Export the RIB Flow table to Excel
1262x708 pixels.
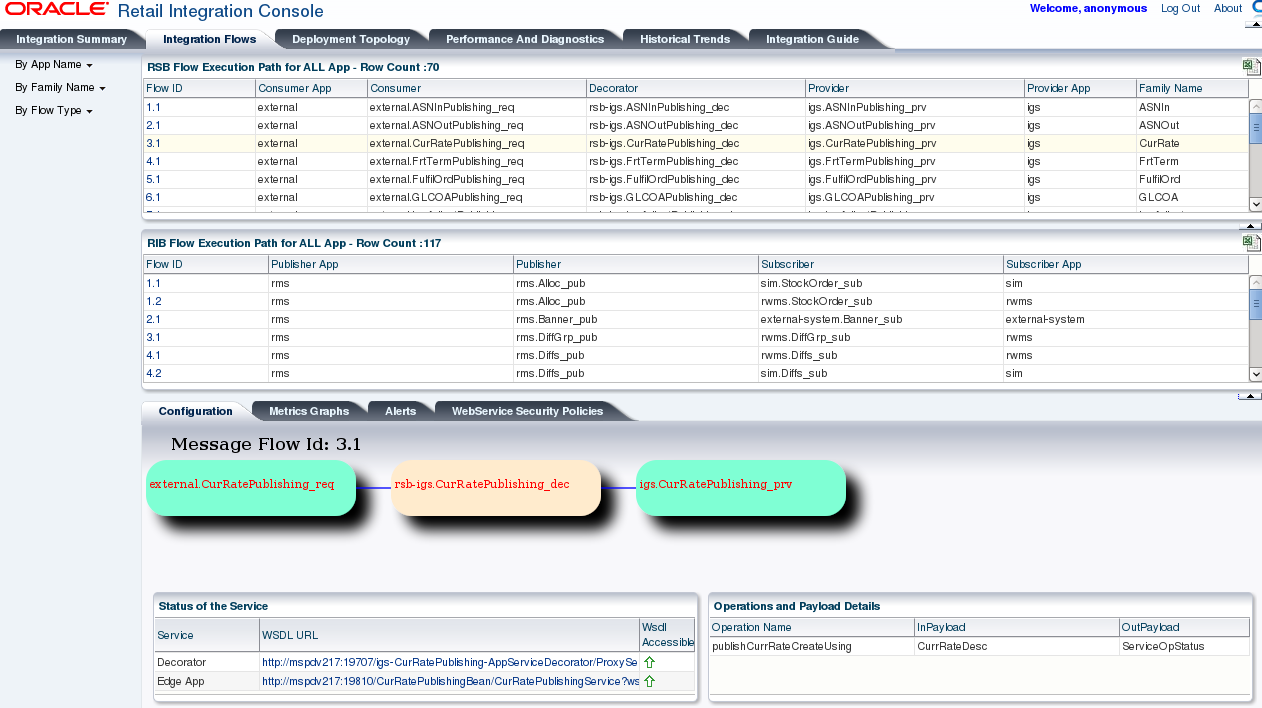[x=1251, y=243]
